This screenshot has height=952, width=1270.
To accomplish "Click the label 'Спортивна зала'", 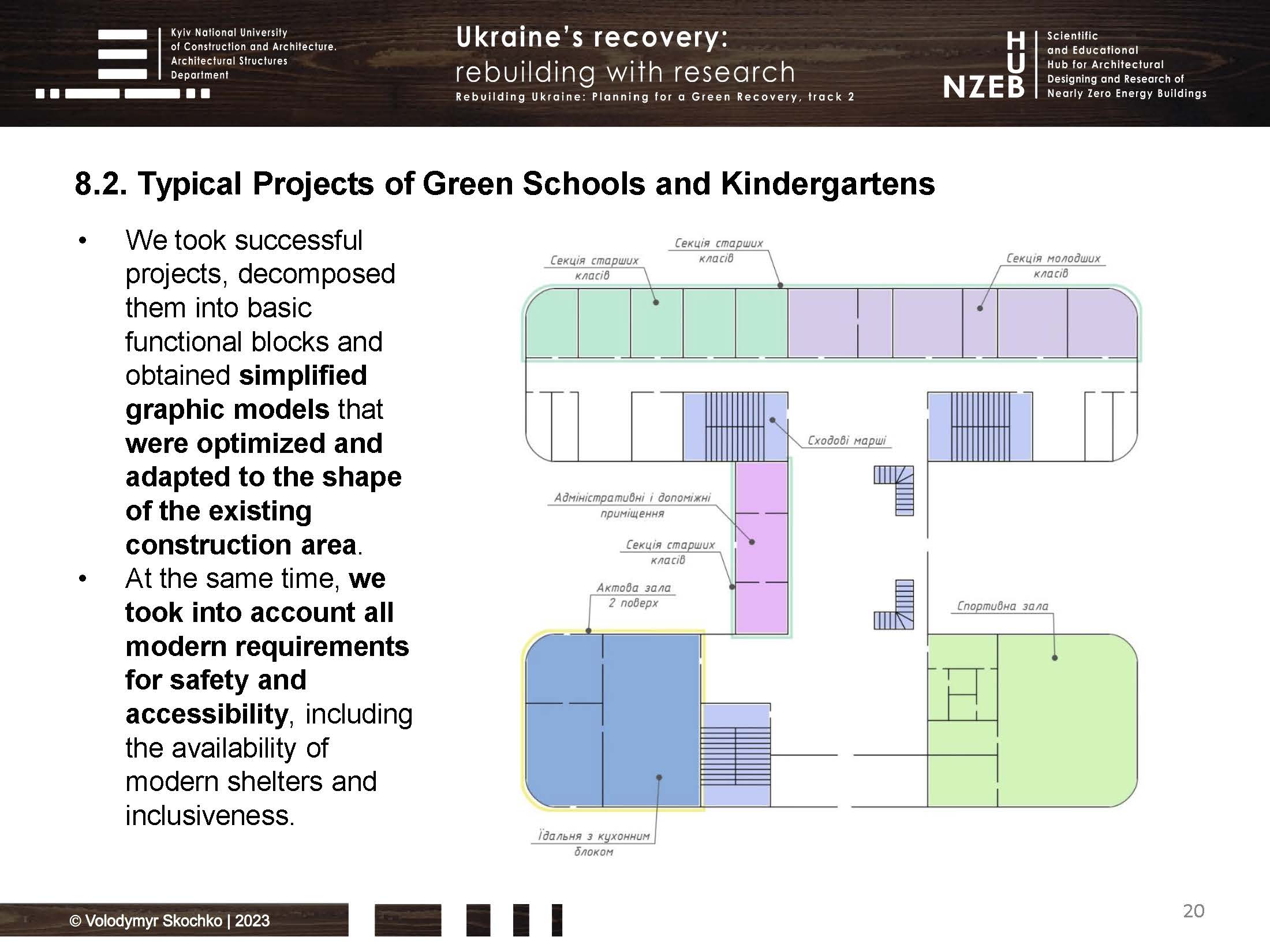I will click(1002, 606).
